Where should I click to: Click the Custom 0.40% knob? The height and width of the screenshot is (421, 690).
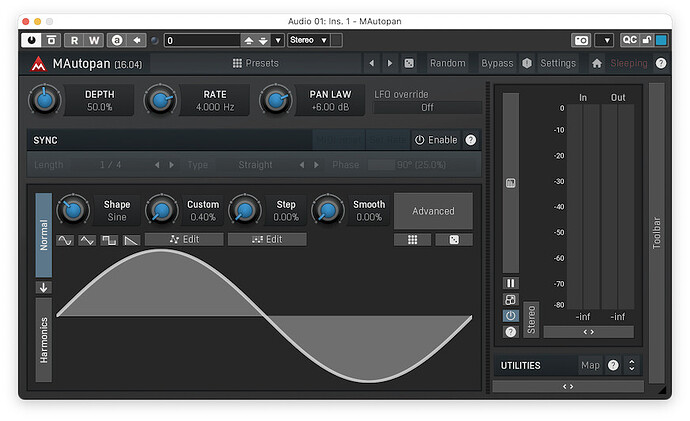pyautogui.click(x=161, y=210)
